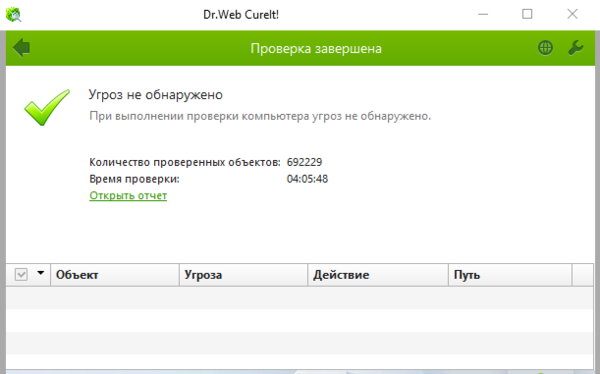Open the language globe menu

[x=545, y=48]
